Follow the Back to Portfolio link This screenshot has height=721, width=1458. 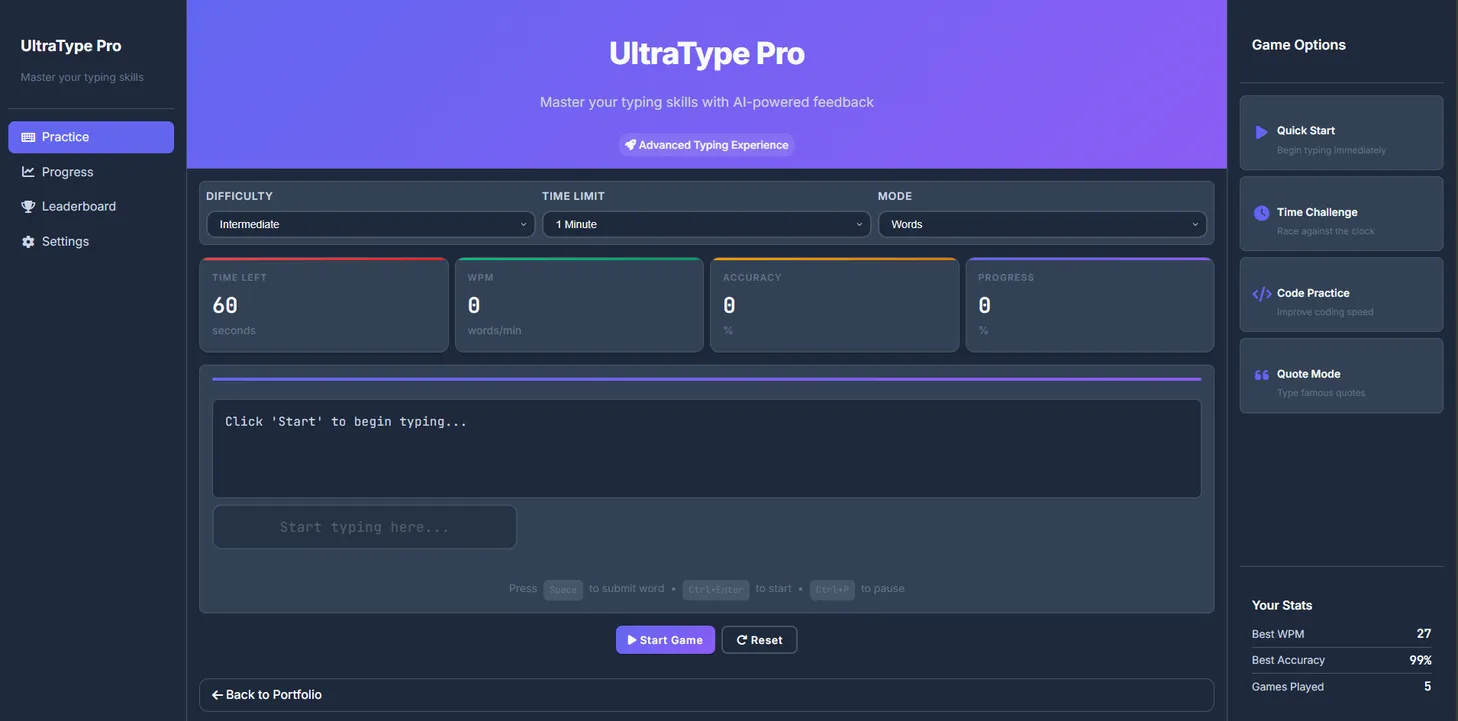tap(267, 695)
